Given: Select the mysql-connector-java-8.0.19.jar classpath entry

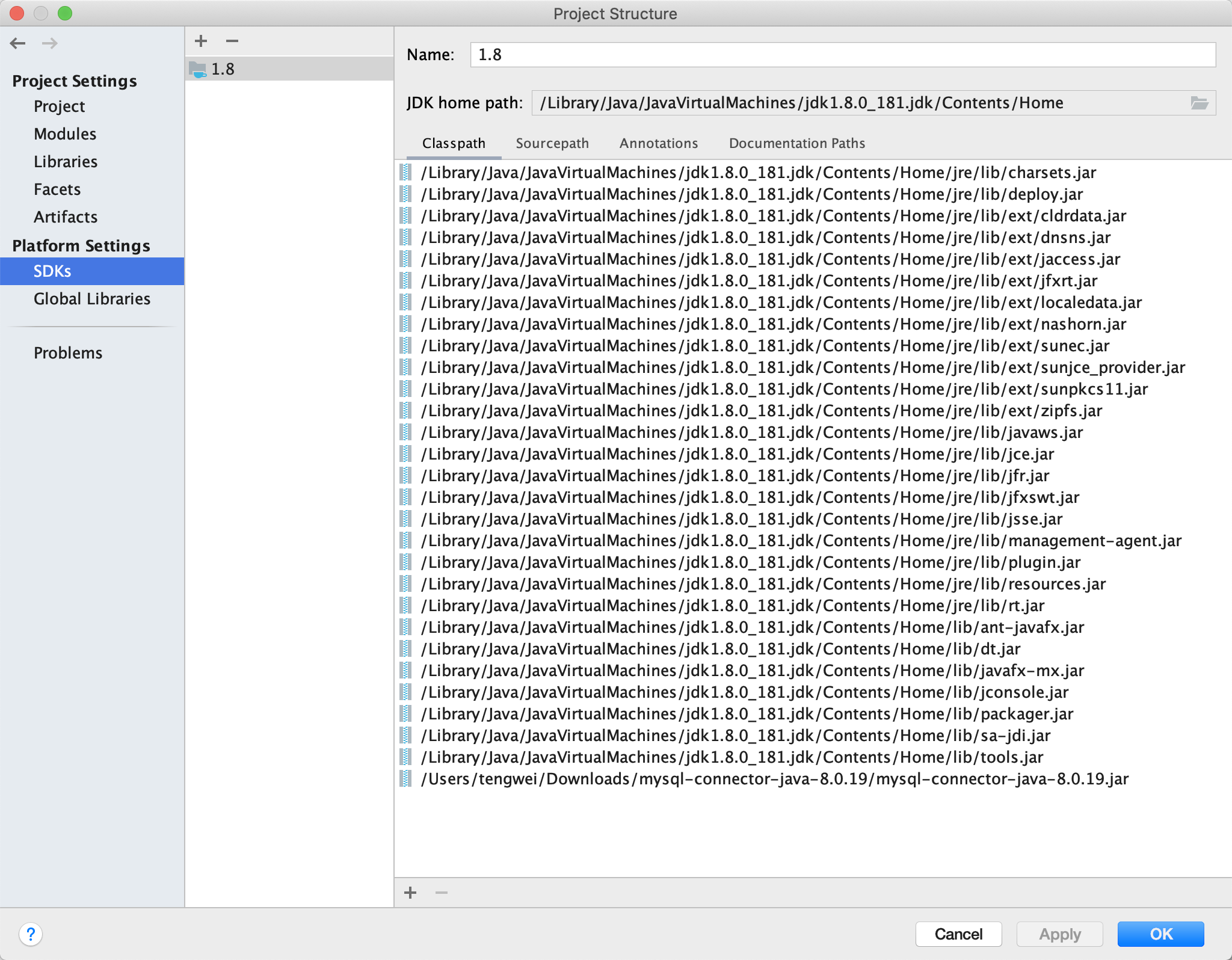Looking at the screenshot, I should coord(774,779).
